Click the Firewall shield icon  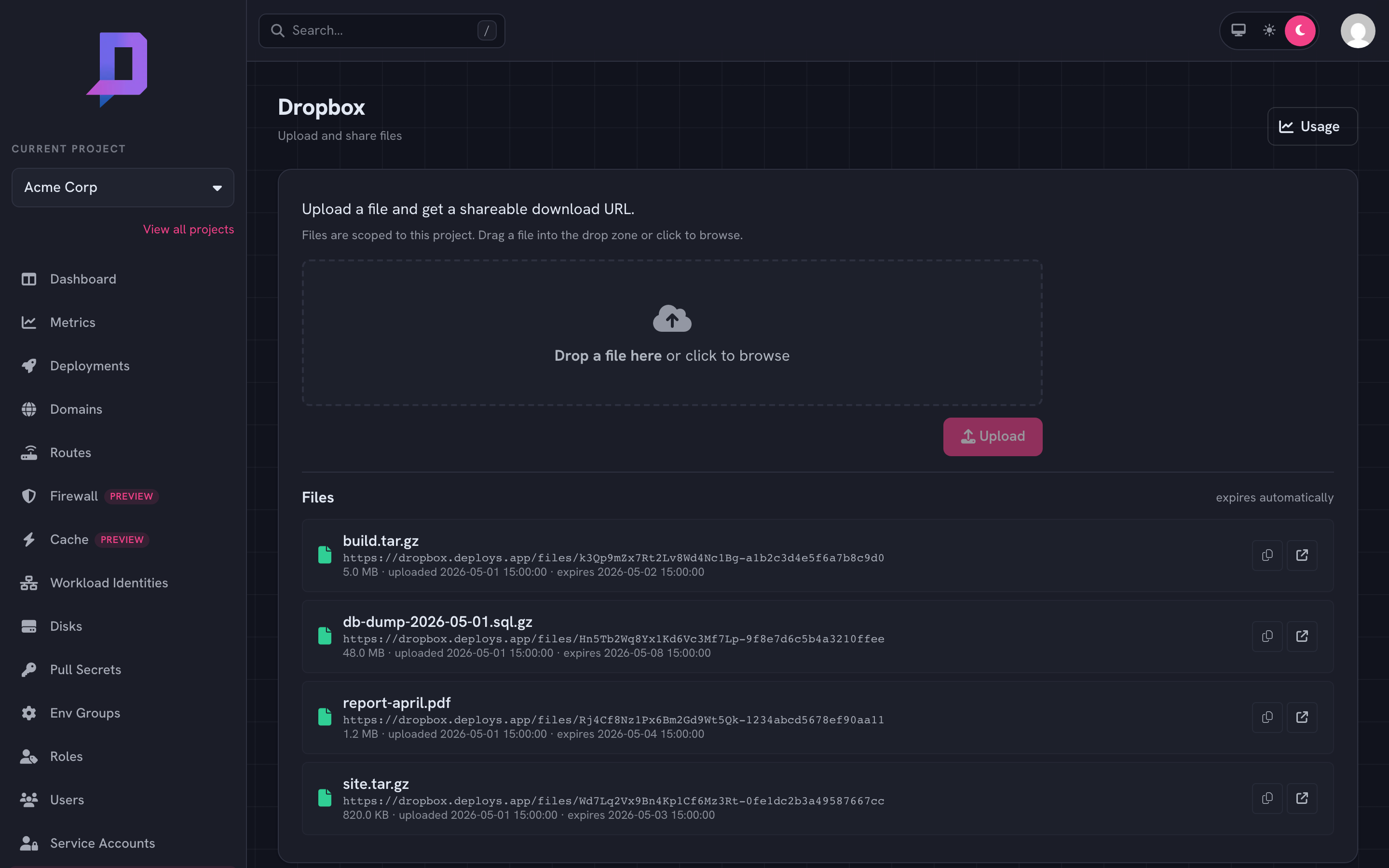29,496
